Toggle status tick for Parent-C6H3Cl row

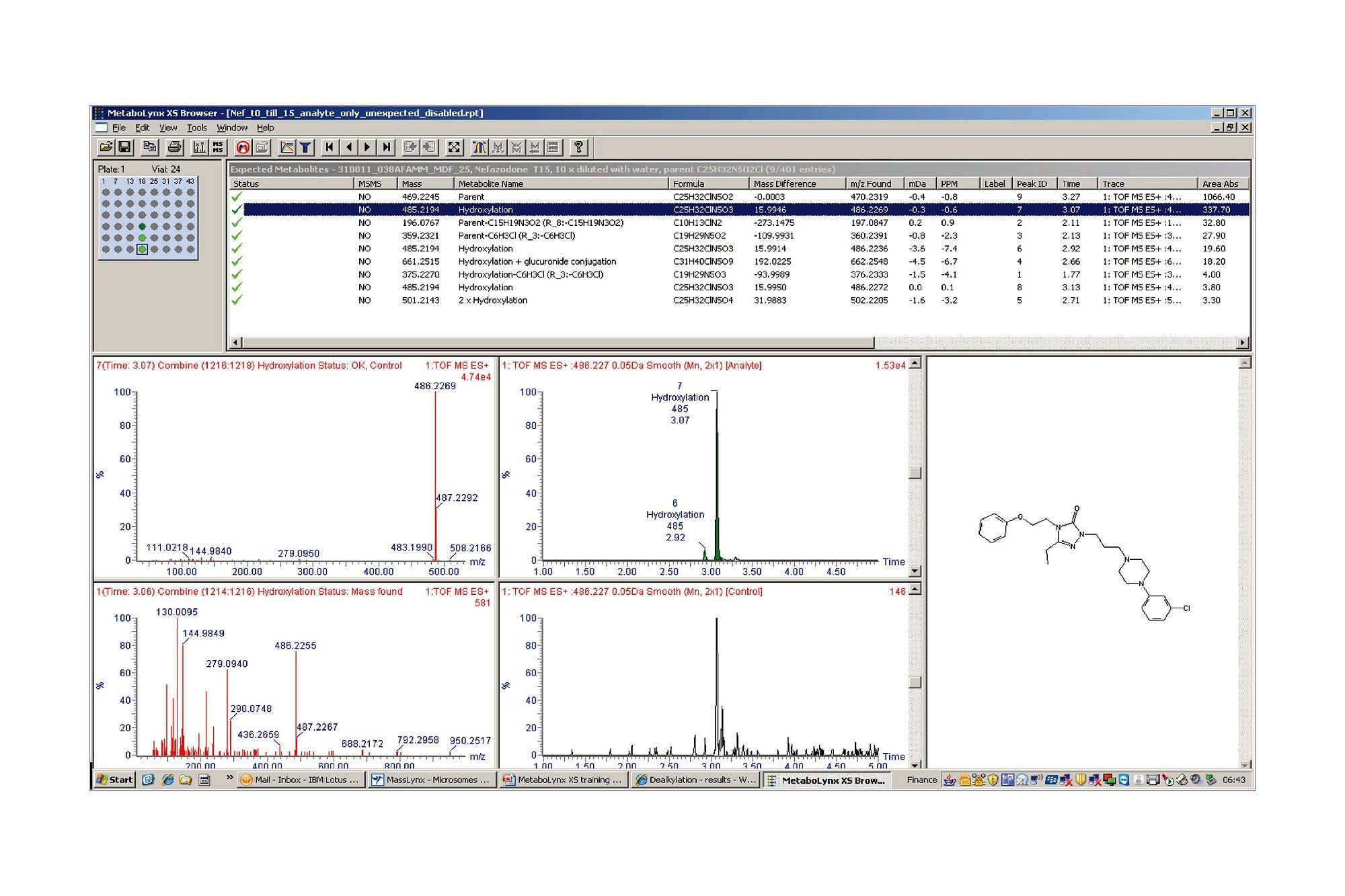pos(237,236)
